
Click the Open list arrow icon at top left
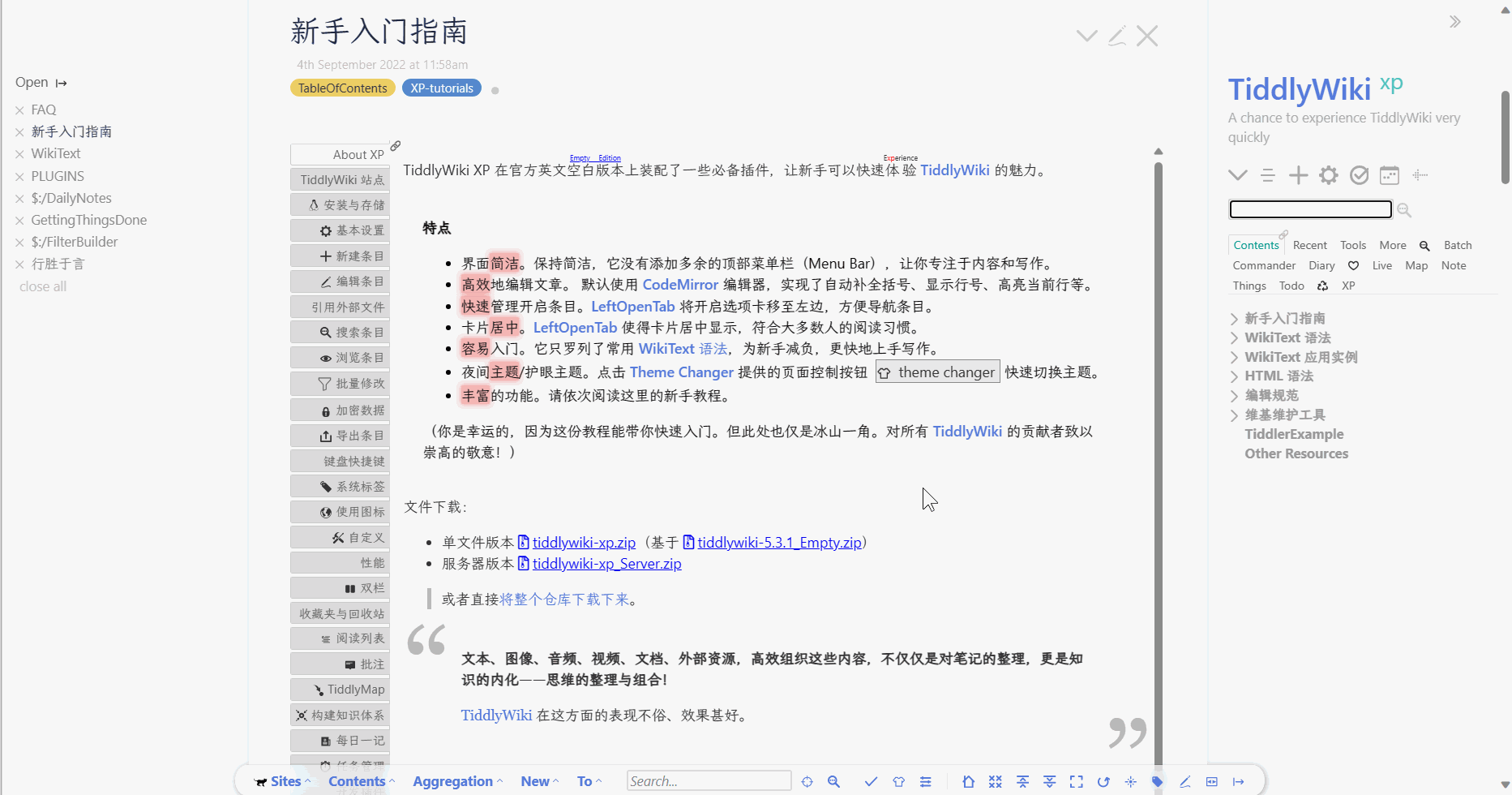pos(62,83)
